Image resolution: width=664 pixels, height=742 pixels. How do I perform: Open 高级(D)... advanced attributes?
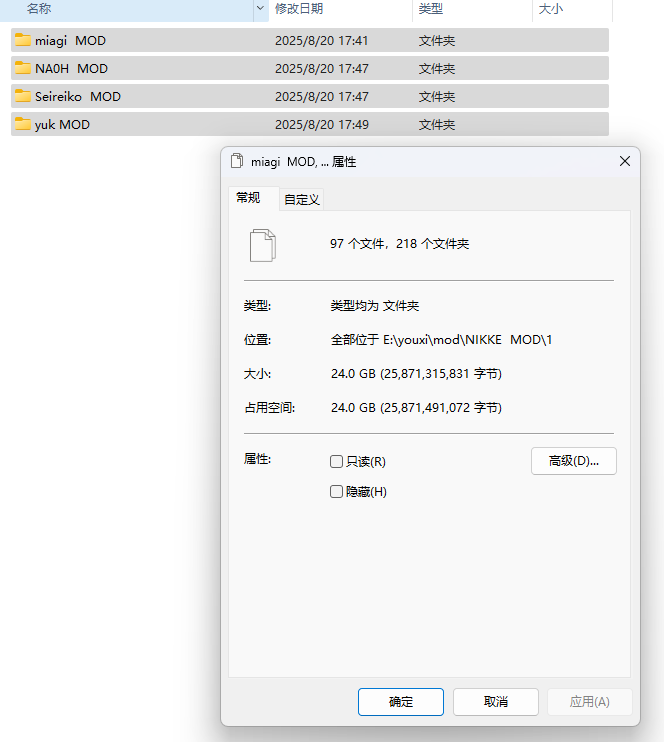point(573,461)
